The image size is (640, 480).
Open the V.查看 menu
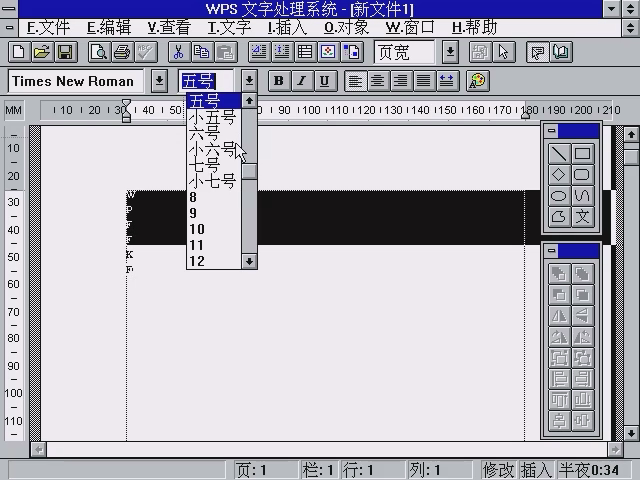[x=169, y=28]
